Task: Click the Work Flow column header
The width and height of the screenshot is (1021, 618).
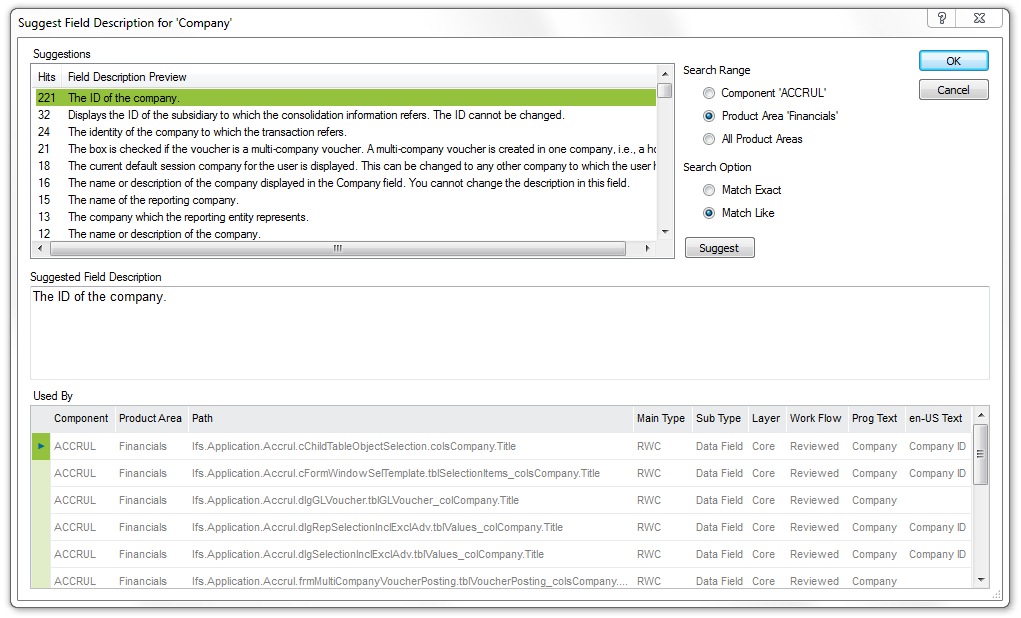Action: [815, 418]
